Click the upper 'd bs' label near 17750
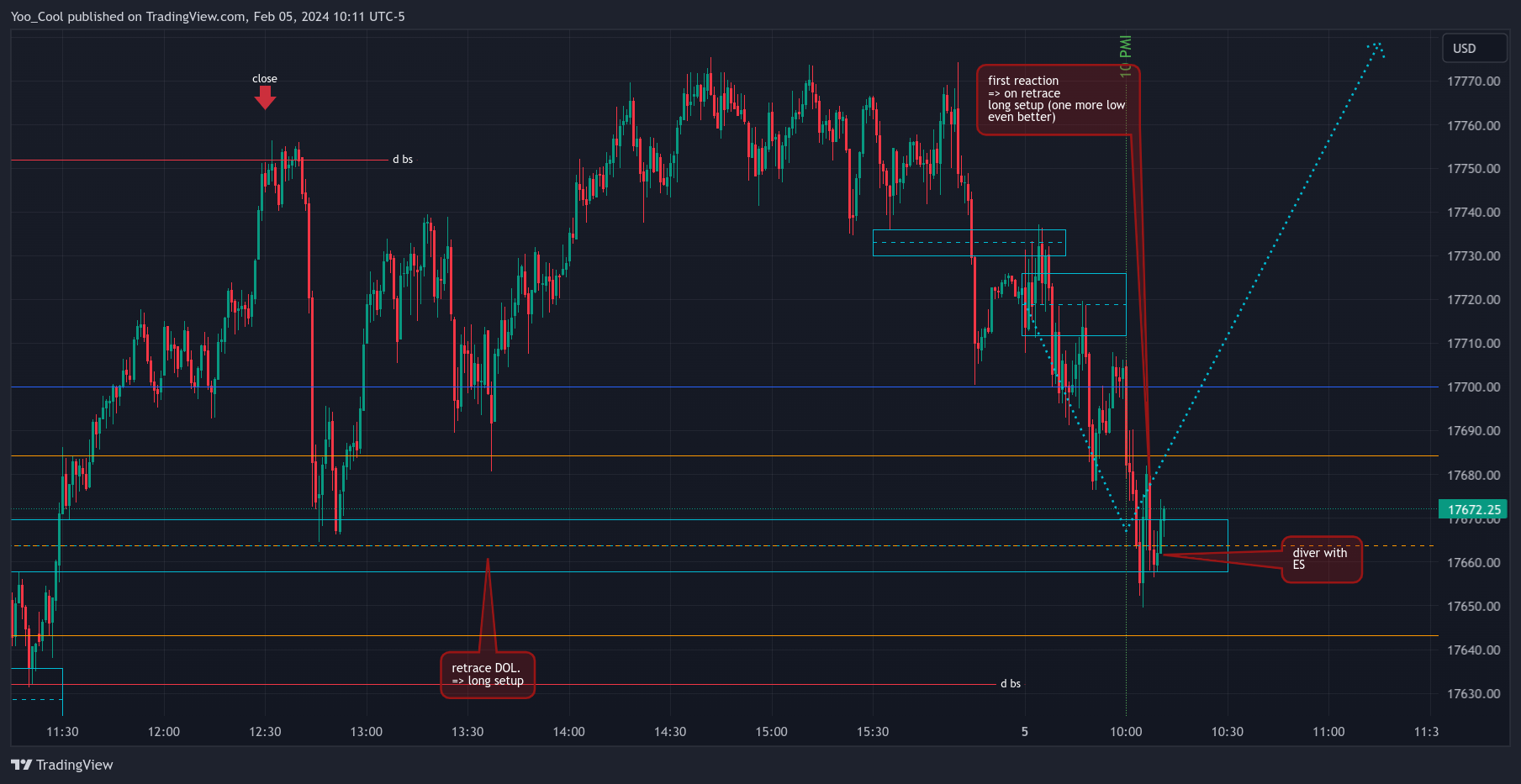The height and width of the screenshot is (784, 1521). (403, 160)
